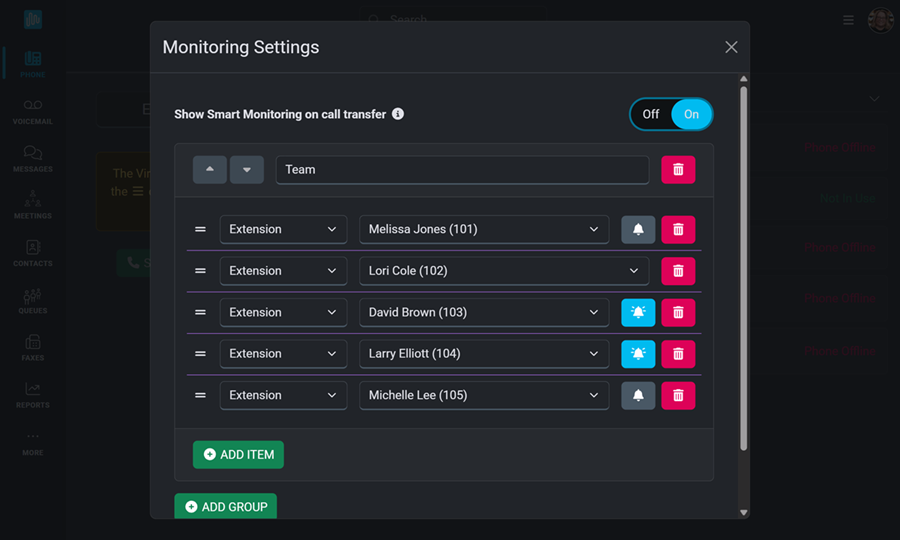Open the hamburger menu beside avatar
The image size is (900, 540).
click(x=848, y=21)
